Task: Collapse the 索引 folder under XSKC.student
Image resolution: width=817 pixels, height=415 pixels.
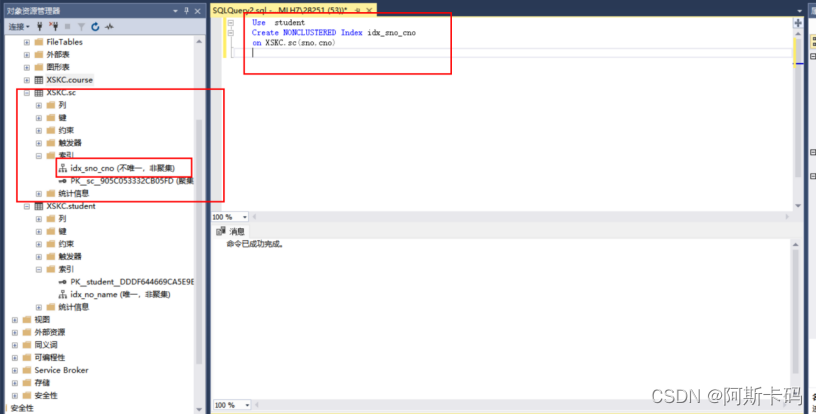Action: click(x=39, y=270)
